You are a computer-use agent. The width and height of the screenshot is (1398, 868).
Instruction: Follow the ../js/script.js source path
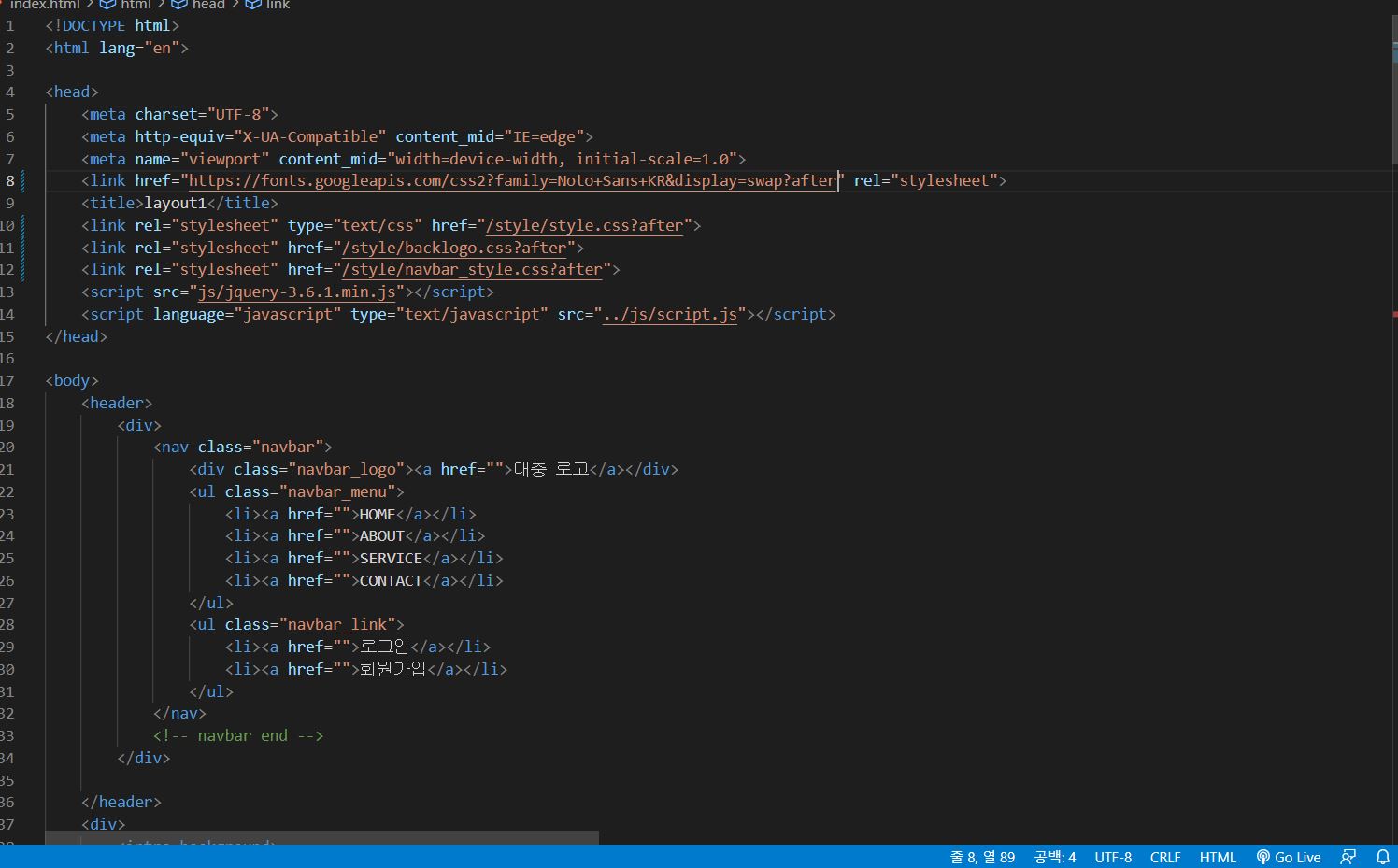coord(670,314)
